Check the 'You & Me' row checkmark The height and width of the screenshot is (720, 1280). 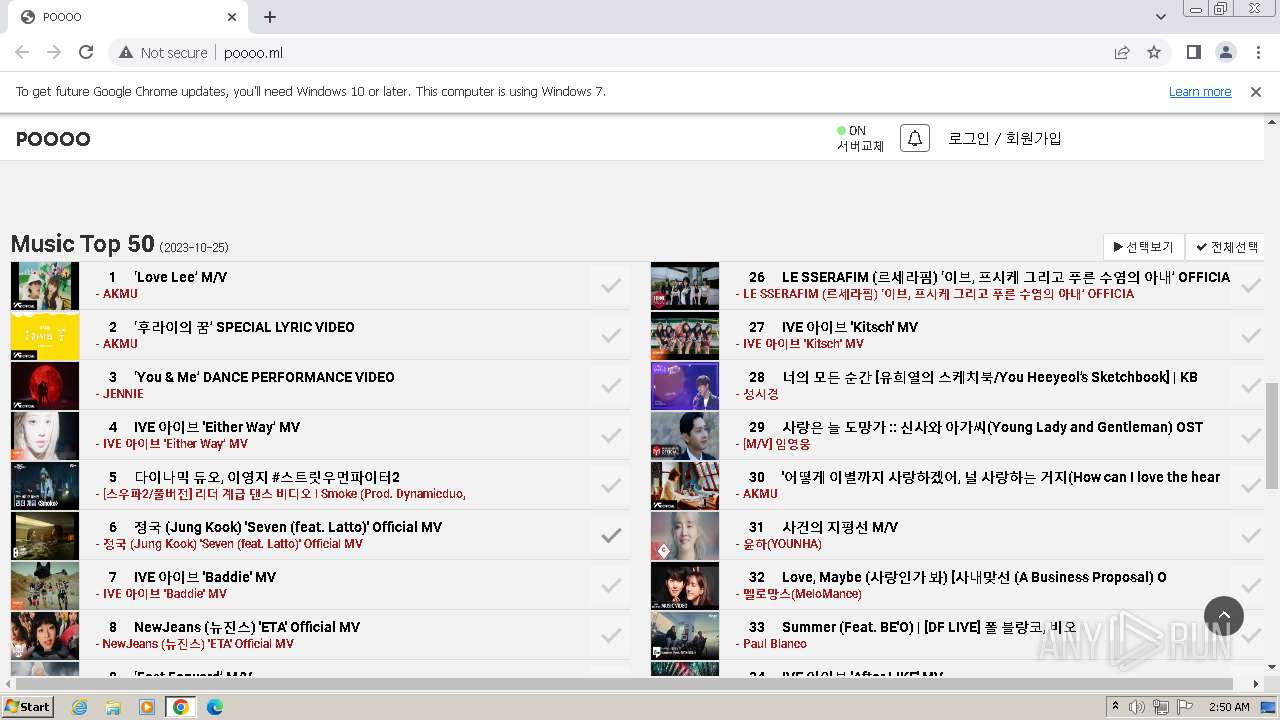coord(611,385)
